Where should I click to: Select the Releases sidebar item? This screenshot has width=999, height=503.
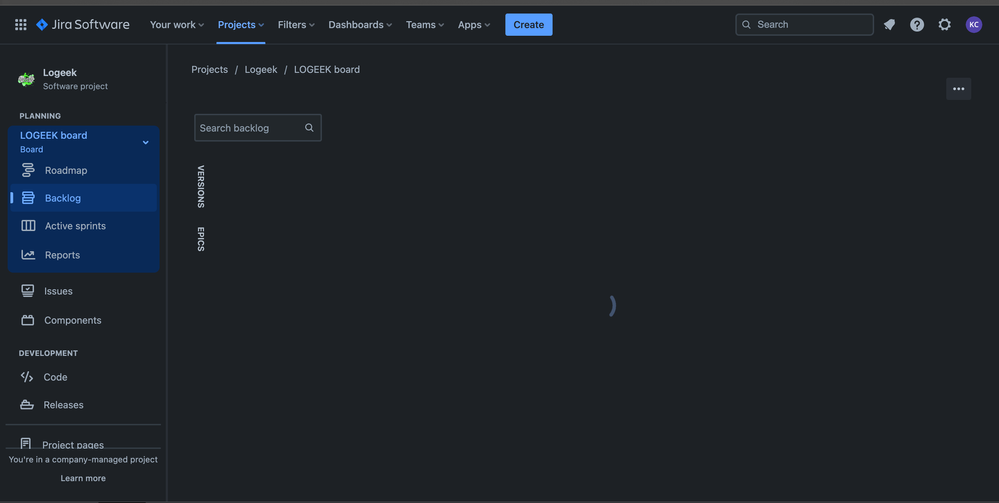pos(63,405)
